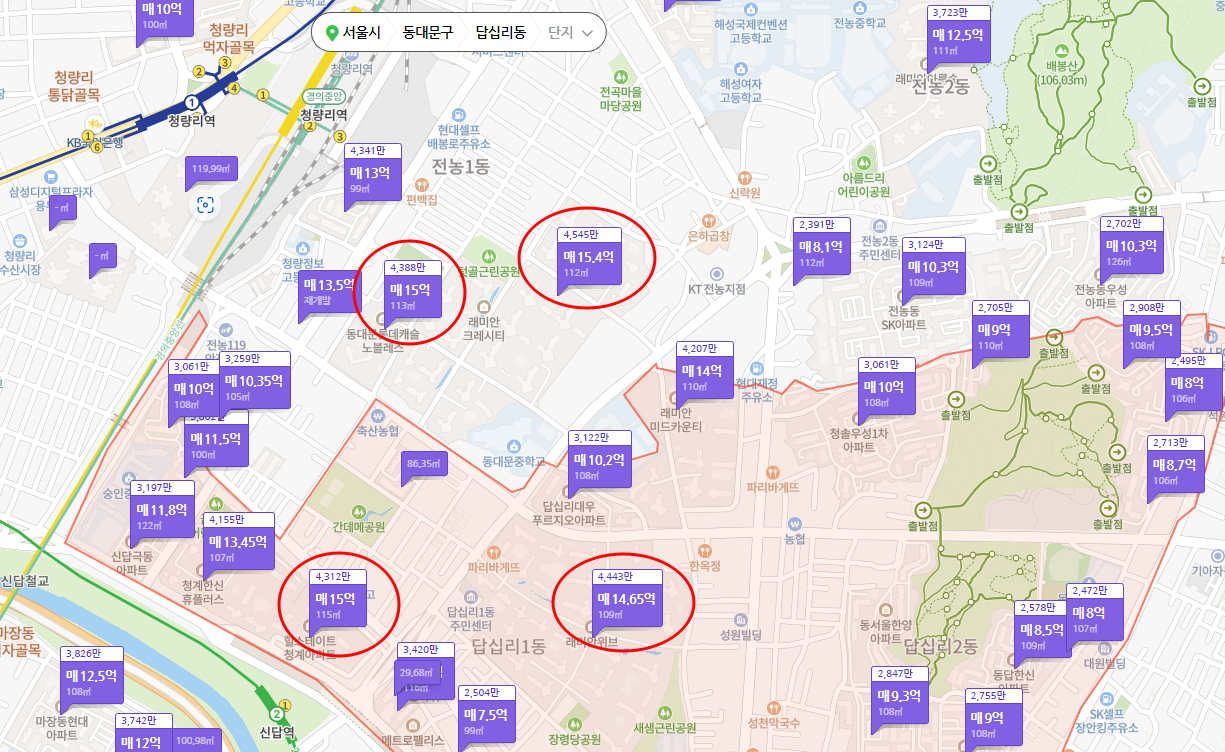
Task: Click the 신답역 subway station icon
Action: pyautogui.click(x=277, y=713)
